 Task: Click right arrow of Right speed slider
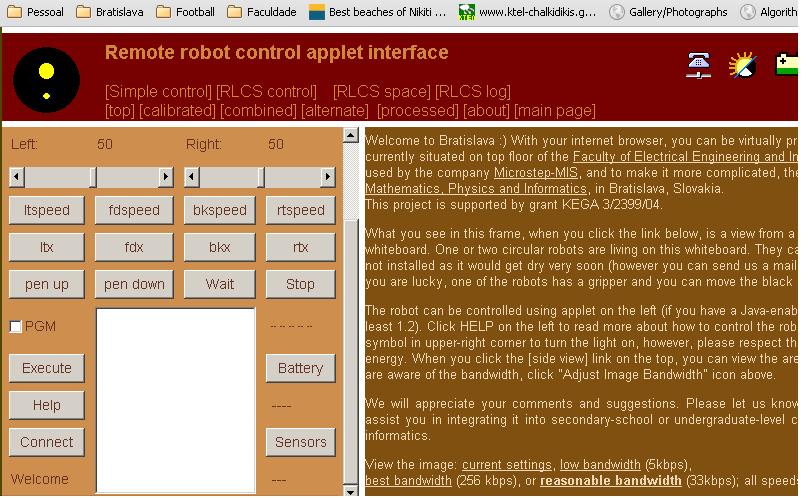point(327,177)
